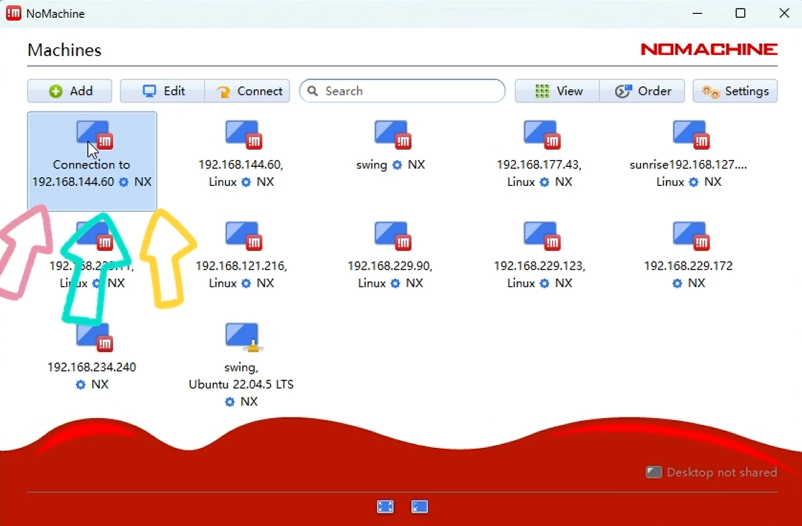Select the 'sunrise192.168.127' machine icon
Viewport: 802px width, 526px height.
pos(692,135)
